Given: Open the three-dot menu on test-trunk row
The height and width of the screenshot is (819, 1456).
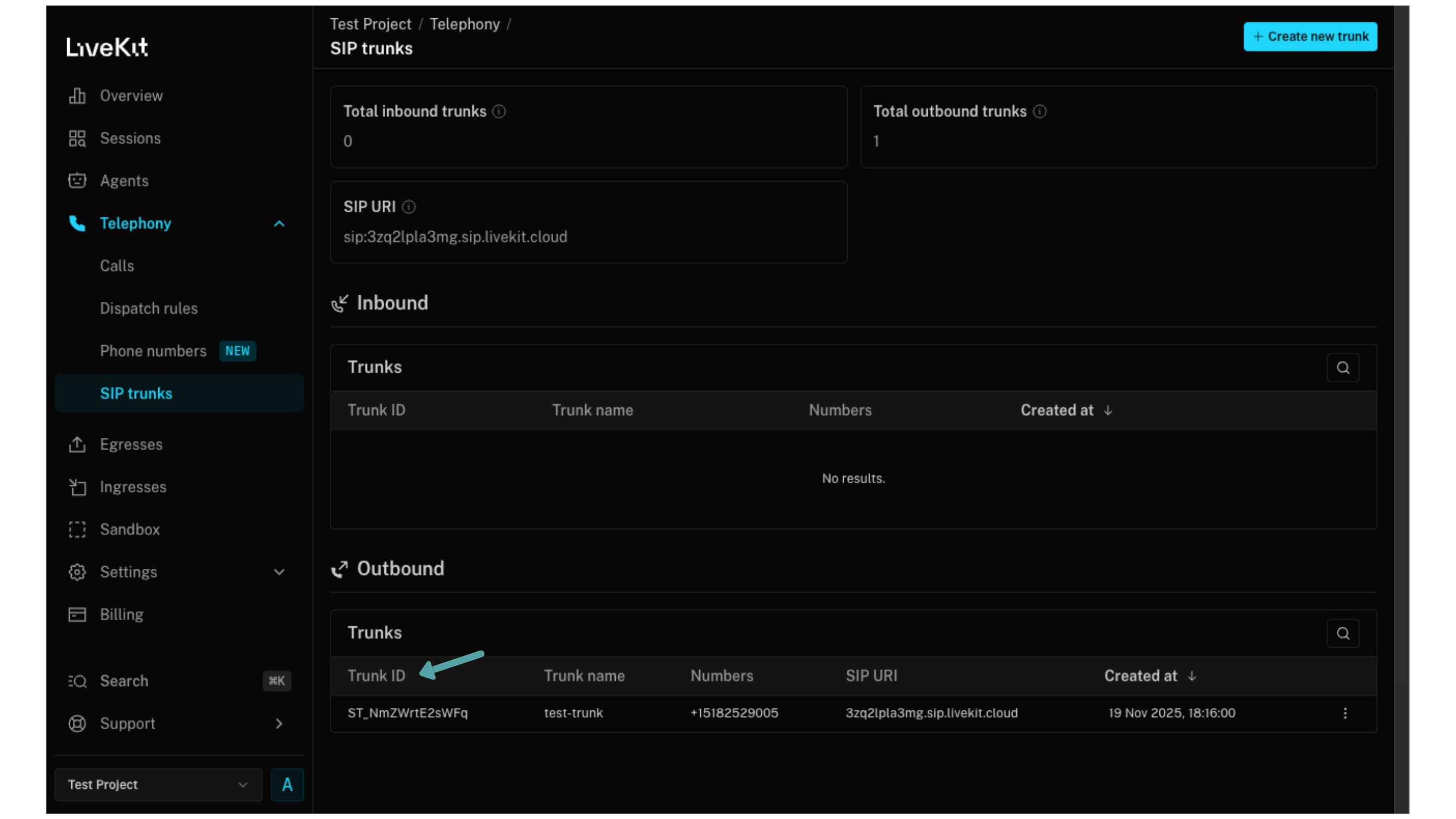Looking at the screenshot, I should point(1346,713).
